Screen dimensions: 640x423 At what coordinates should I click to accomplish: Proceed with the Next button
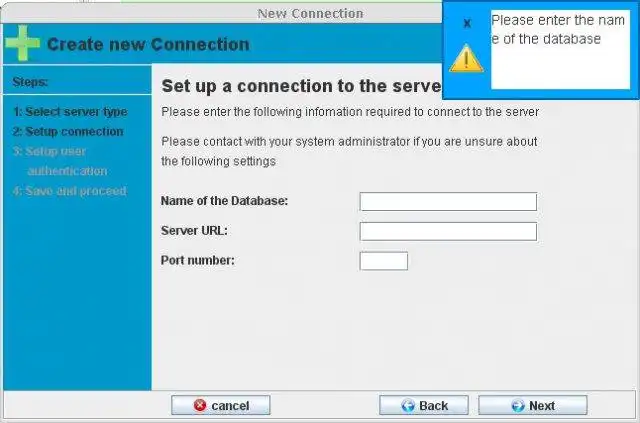point(533,405)
